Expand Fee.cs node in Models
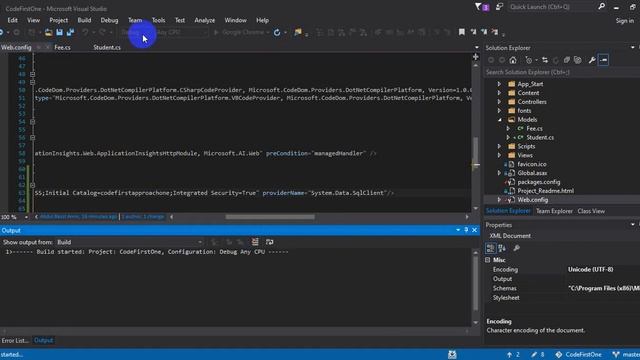The image size is (640, 360). point(508,129)
